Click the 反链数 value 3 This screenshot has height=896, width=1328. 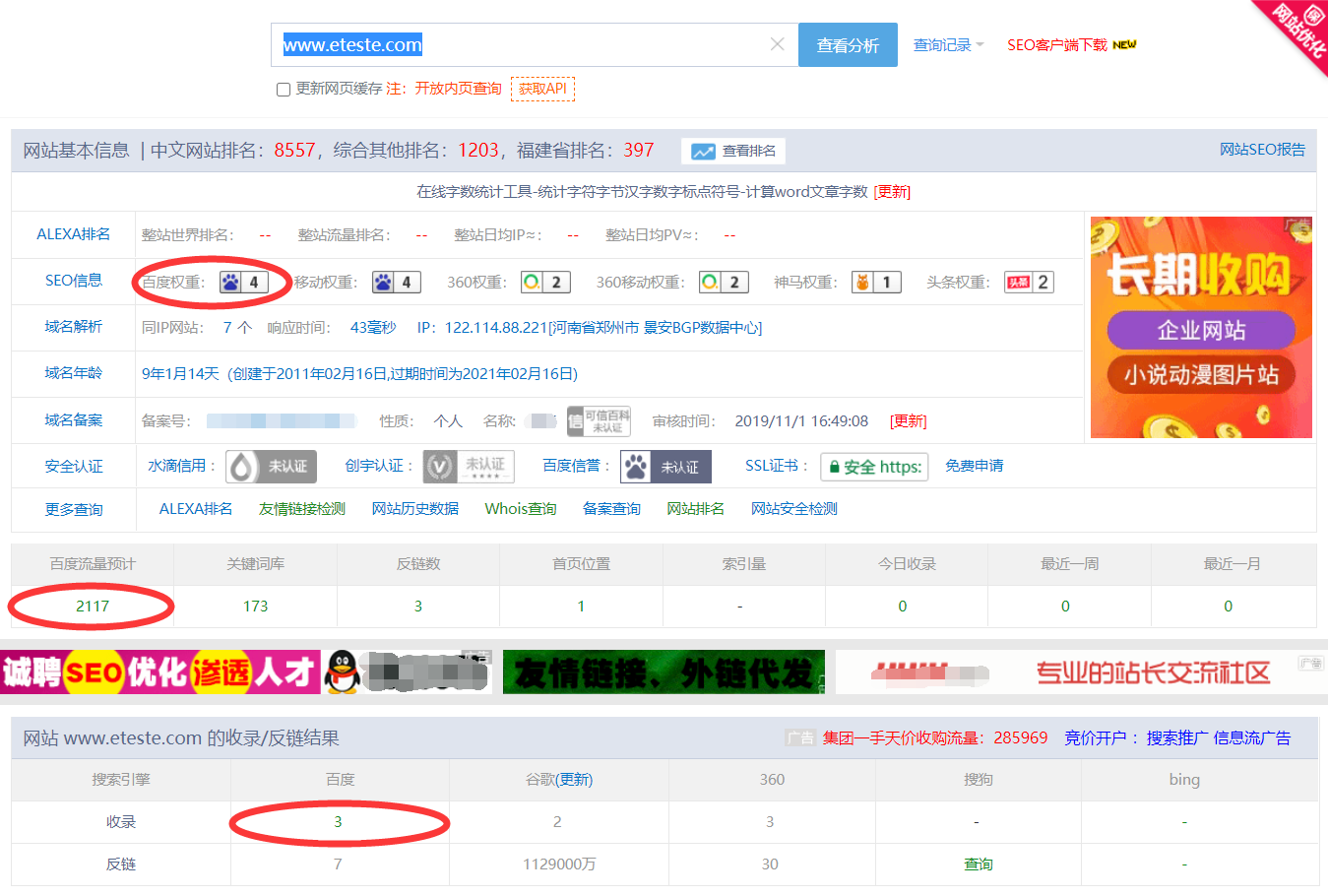point(418,607)
